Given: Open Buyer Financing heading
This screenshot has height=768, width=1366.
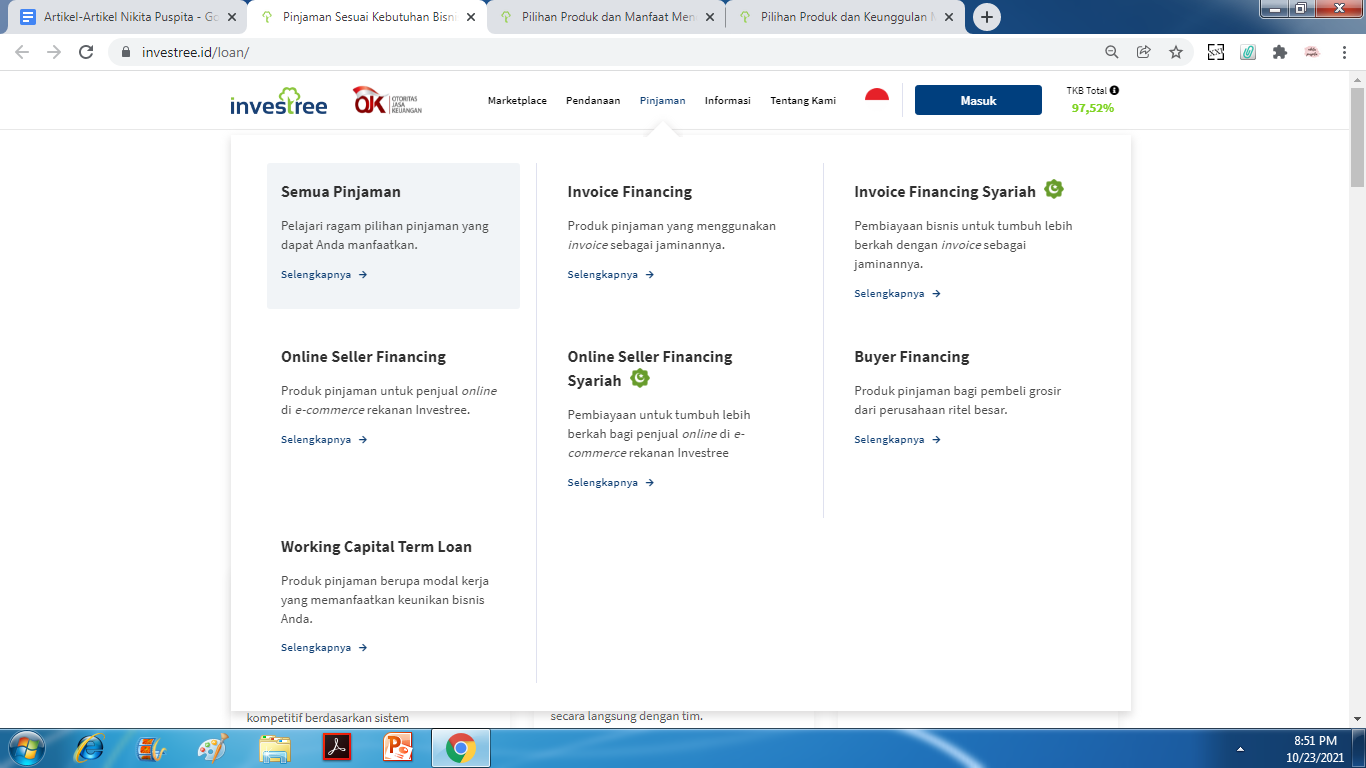Looking at the screenshot, I should [912, 357].
